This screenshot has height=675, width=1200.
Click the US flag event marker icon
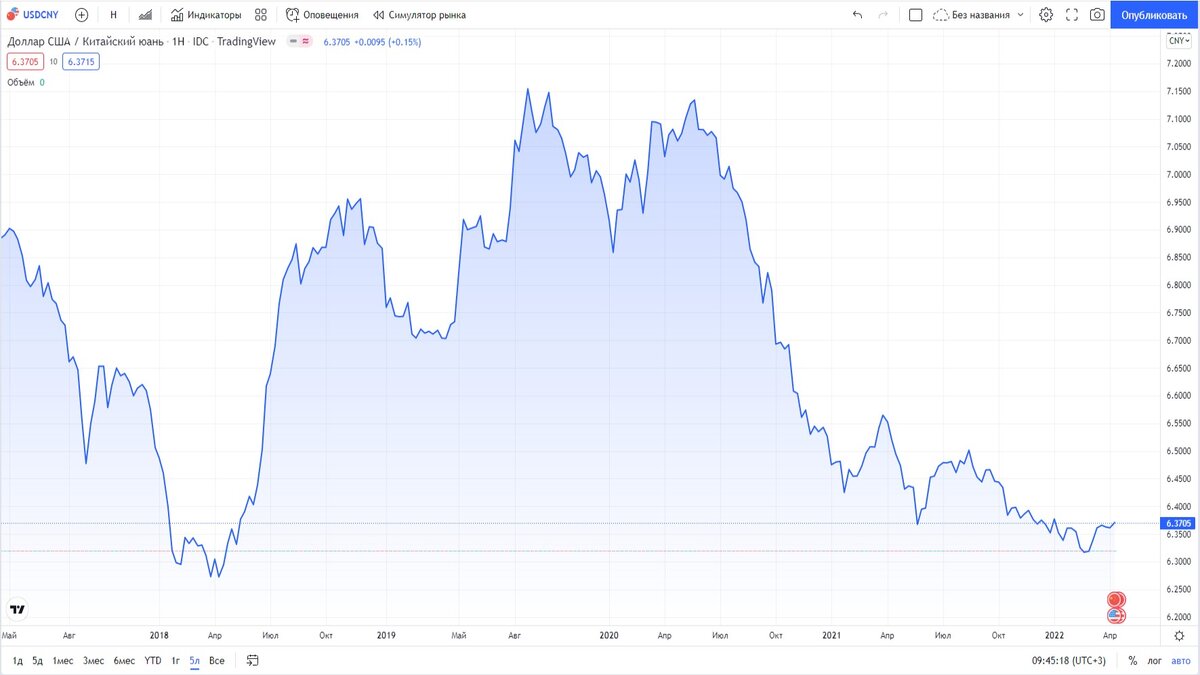tap(1117, 615)
